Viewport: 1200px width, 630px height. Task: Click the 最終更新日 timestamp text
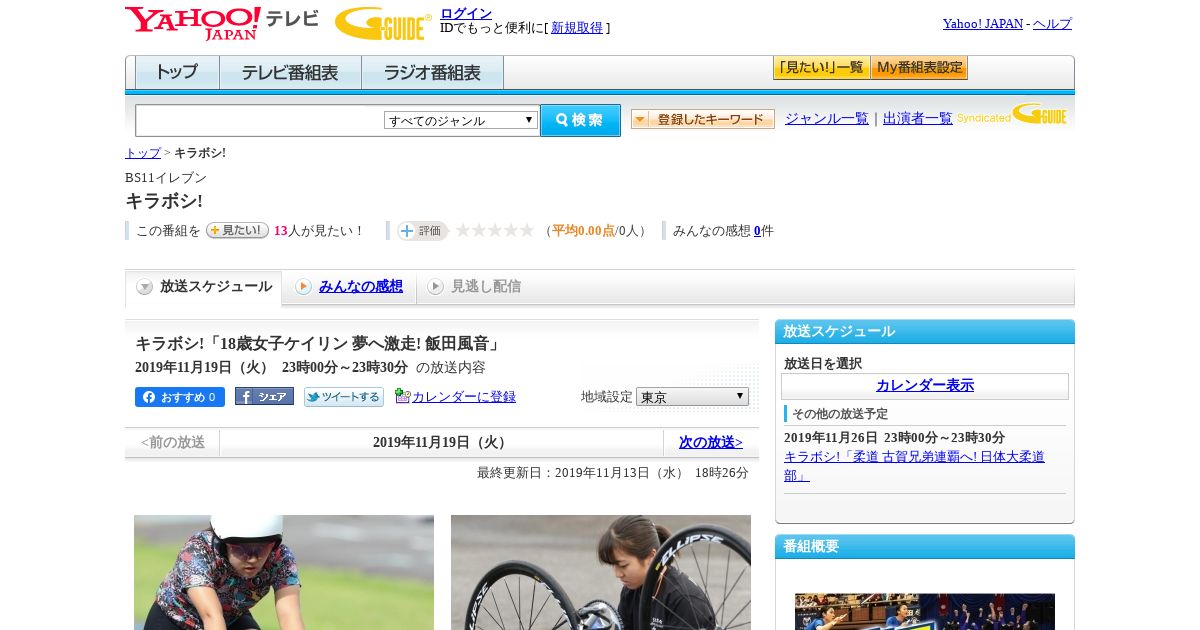[613, 473]
